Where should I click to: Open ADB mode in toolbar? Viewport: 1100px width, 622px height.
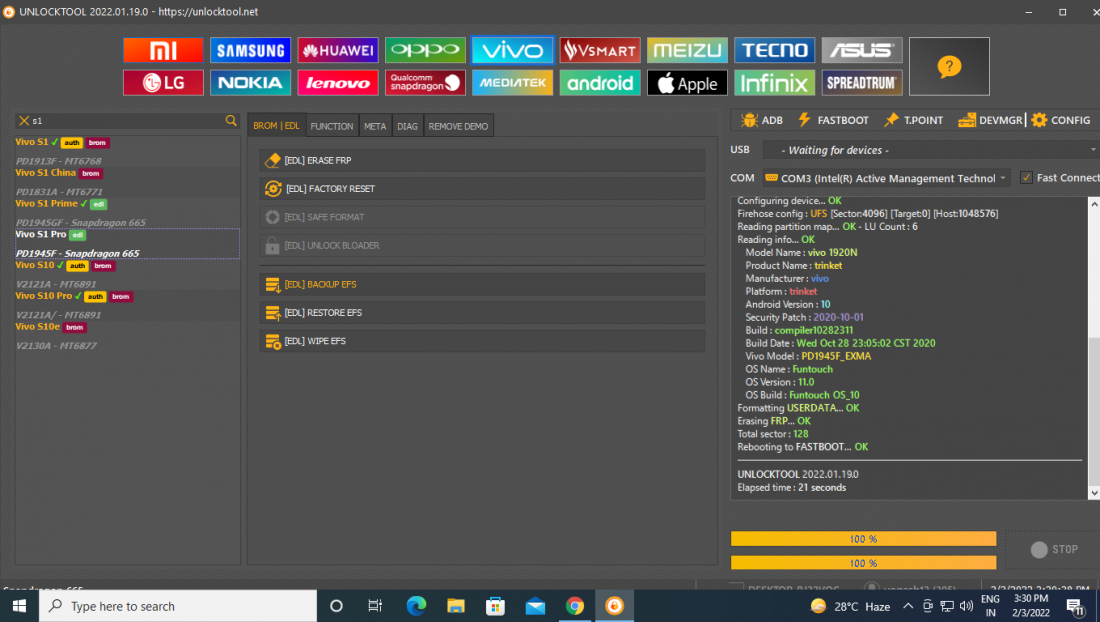762,120
